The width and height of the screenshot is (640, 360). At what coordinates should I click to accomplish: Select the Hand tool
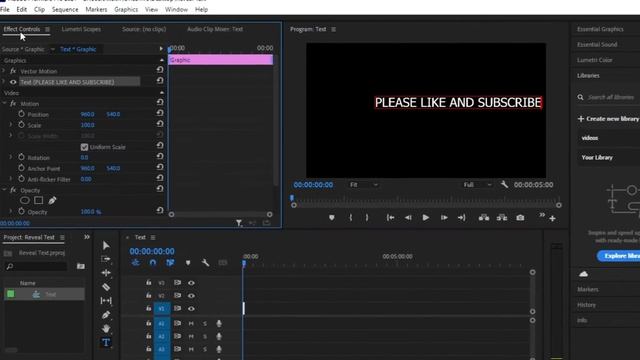pos(106,329)
